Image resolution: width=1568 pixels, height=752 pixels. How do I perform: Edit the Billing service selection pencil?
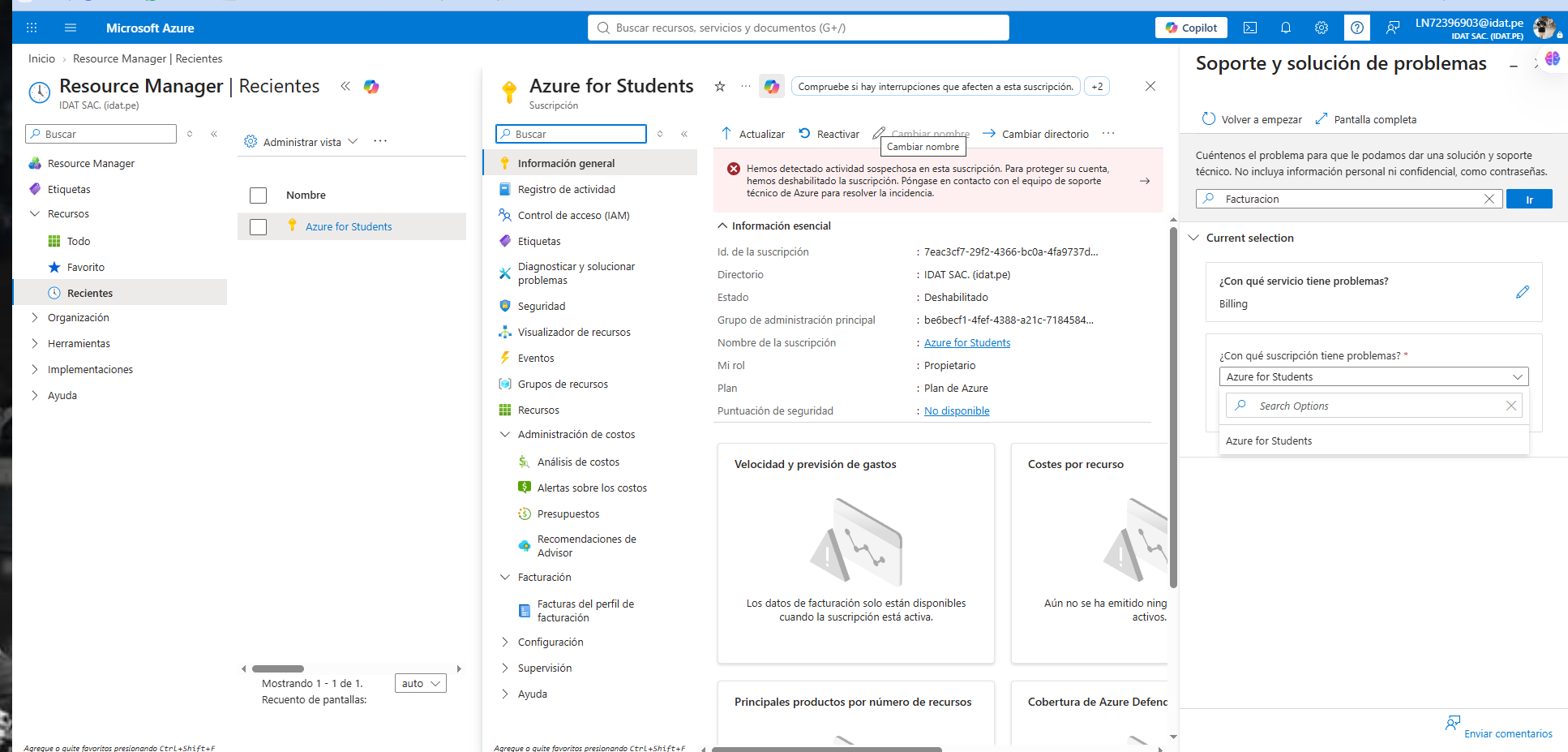[1523, 292]
